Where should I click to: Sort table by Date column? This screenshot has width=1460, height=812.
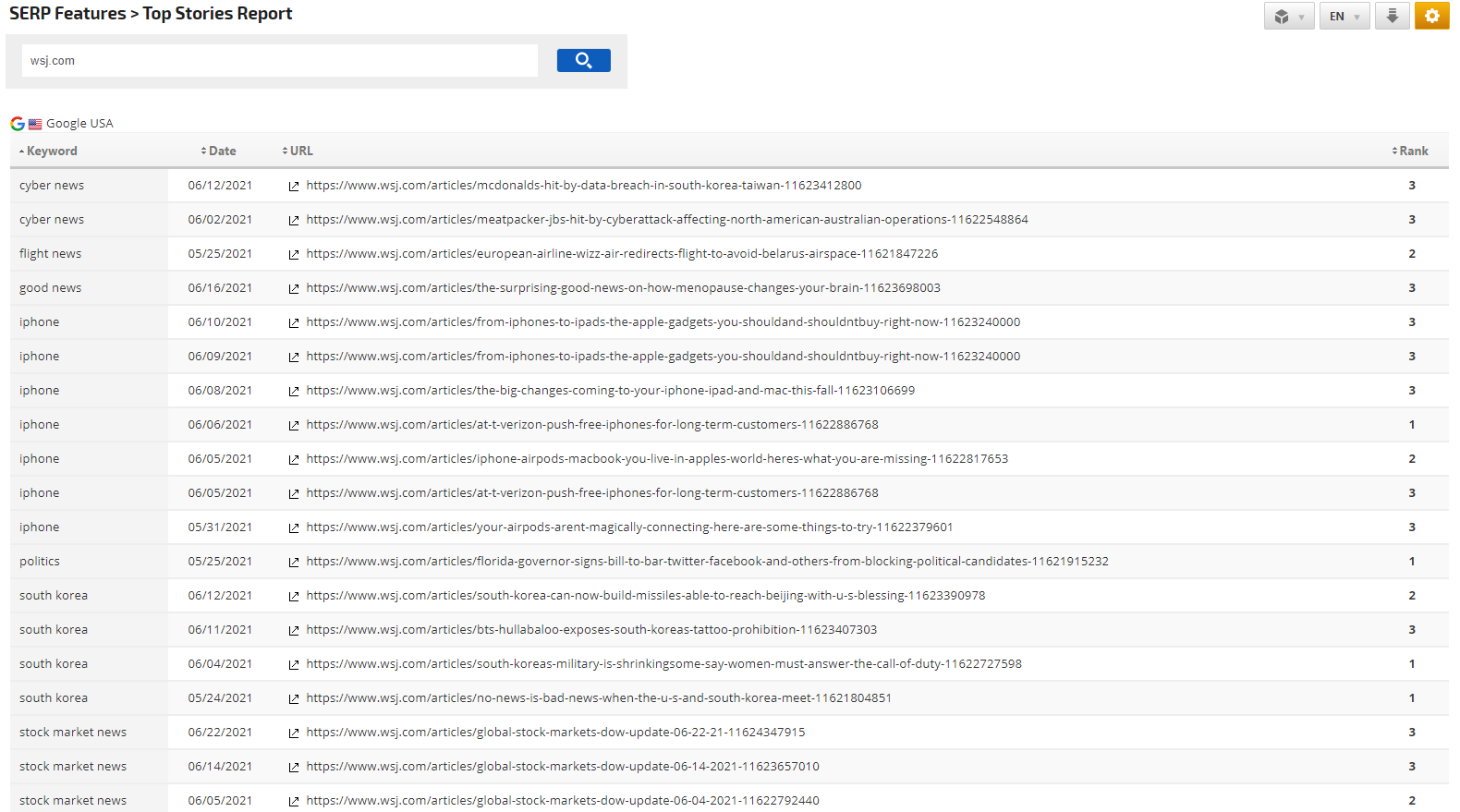[221, 151]
